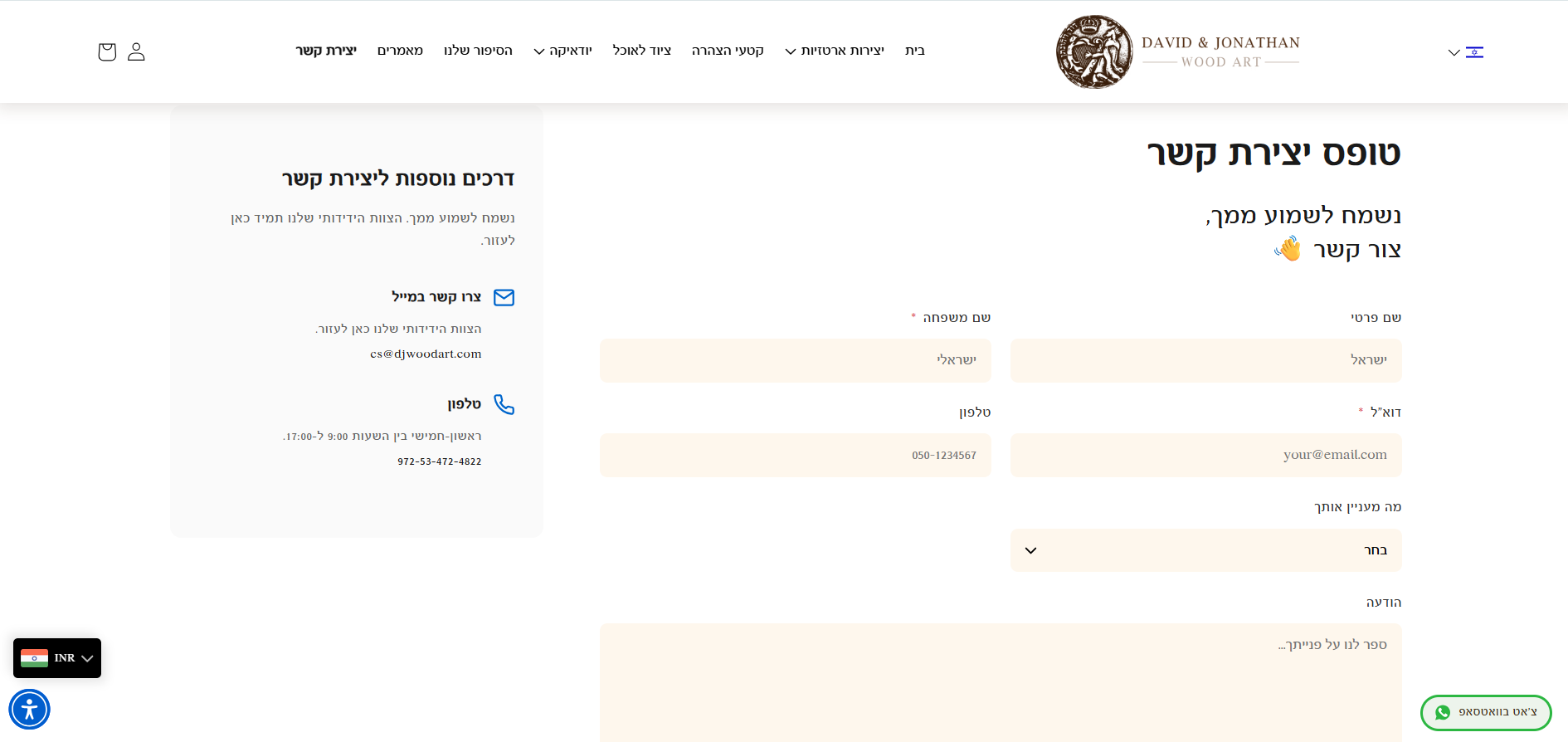Expand the INR currency dropdown
This screenshot has width=1568, height=742.
point(87,658)
